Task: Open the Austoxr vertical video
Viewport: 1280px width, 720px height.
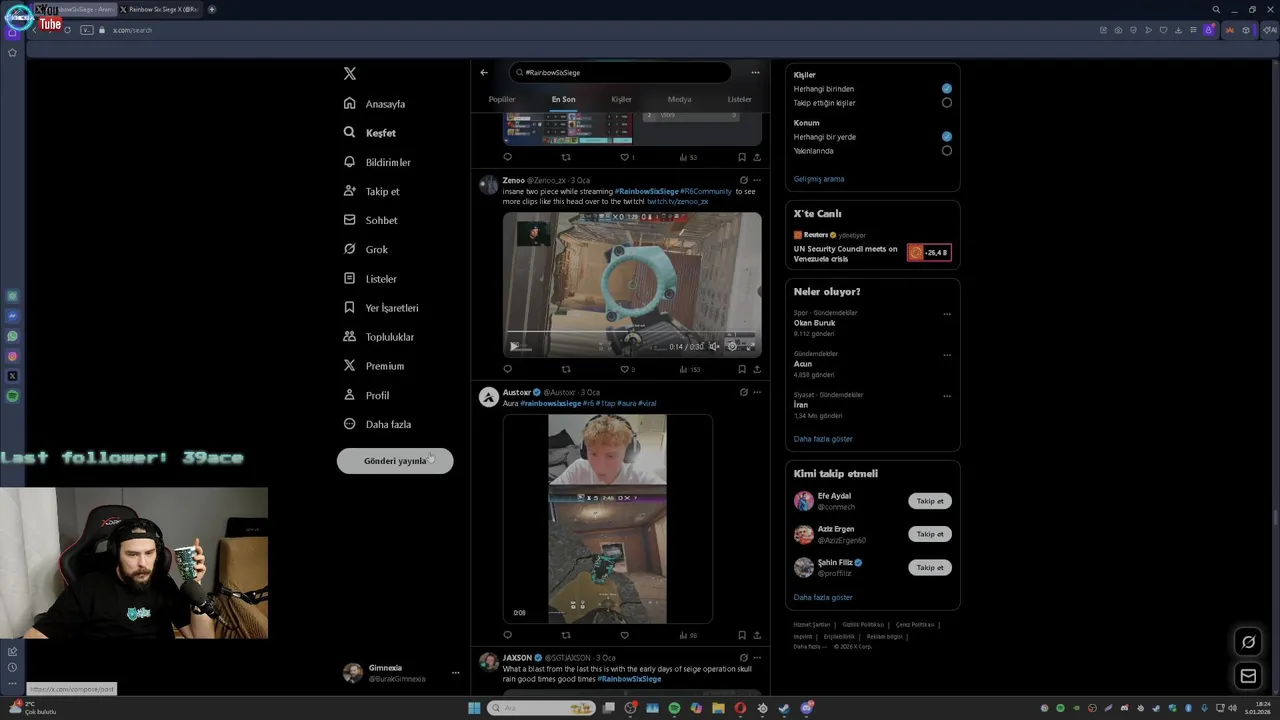Action: click(607, 519)
